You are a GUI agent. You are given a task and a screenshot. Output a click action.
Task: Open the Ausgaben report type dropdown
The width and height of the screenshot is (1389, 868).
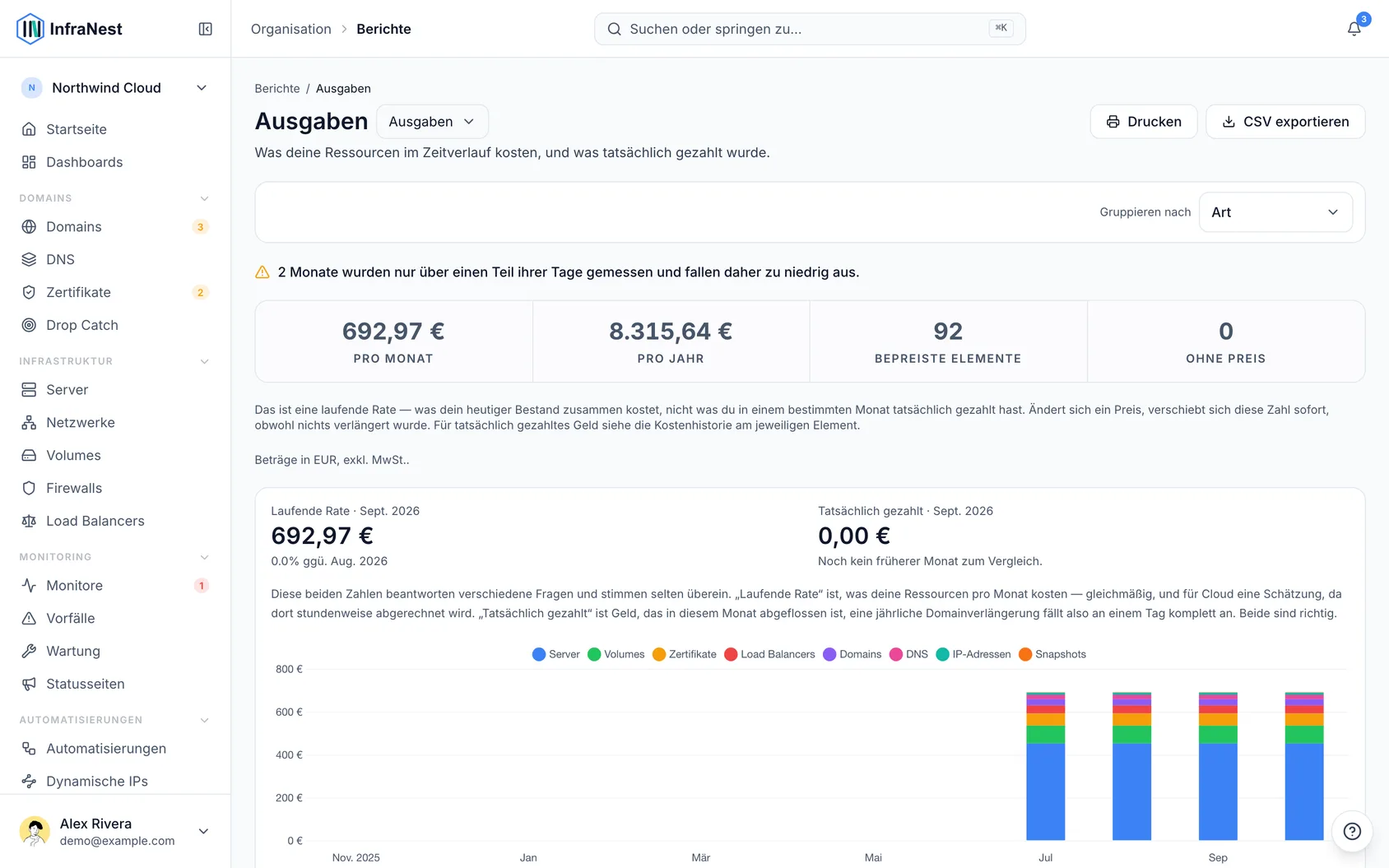click(x=432, y=122)
